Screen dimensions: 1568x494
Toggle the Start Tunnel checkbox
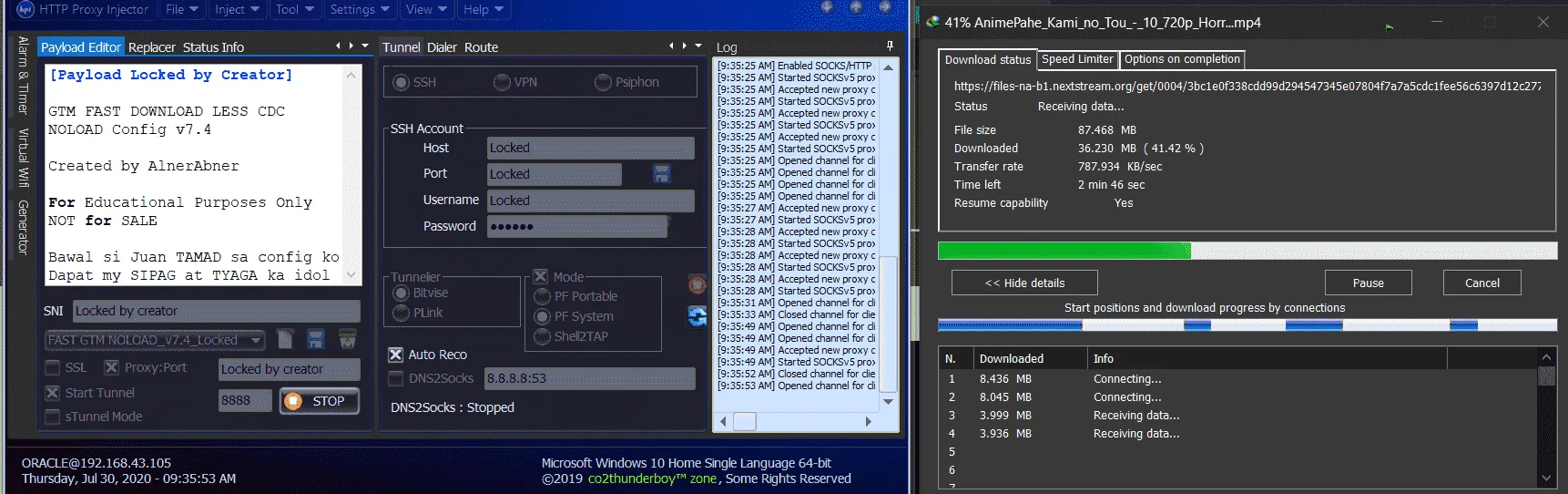coord(53,393)
